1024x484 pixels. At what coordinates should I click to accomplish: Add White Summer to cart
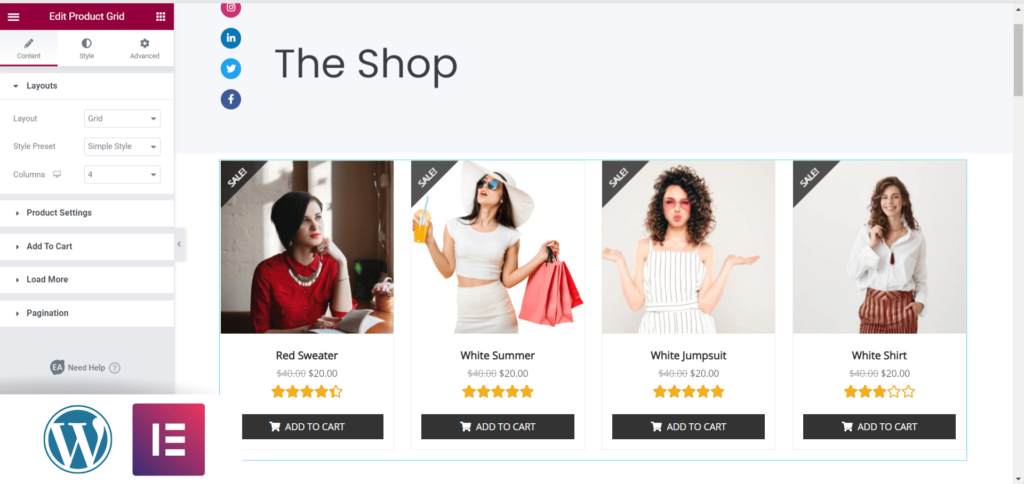tap(498, 427)
